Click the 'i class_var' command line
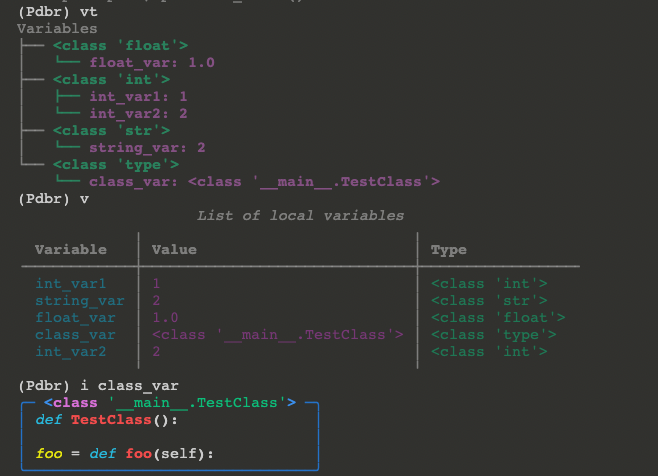The height and width of the screenshot is (476, 658). pos(130,386)
